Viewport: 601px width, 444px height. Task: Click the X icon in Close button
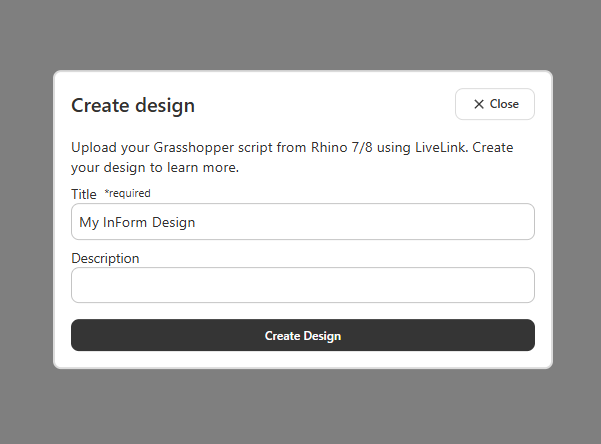[479, 104]
